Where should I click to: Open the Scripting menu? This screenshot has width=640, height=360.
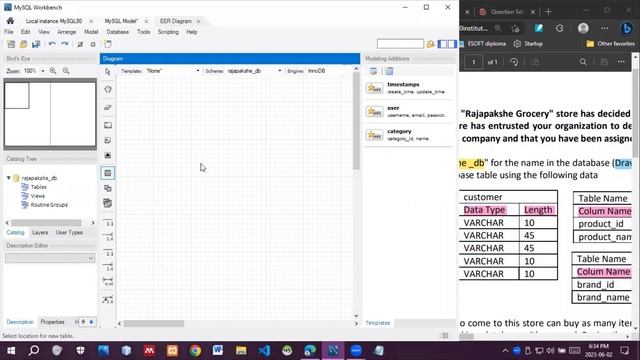tap(168, 32)
